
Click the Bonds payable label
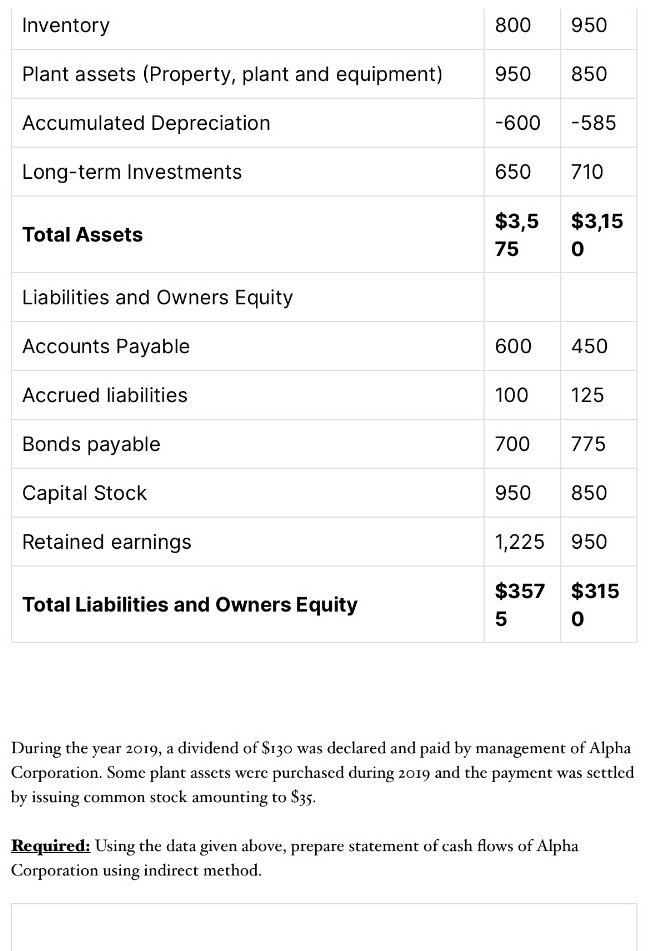pos(91,444)
